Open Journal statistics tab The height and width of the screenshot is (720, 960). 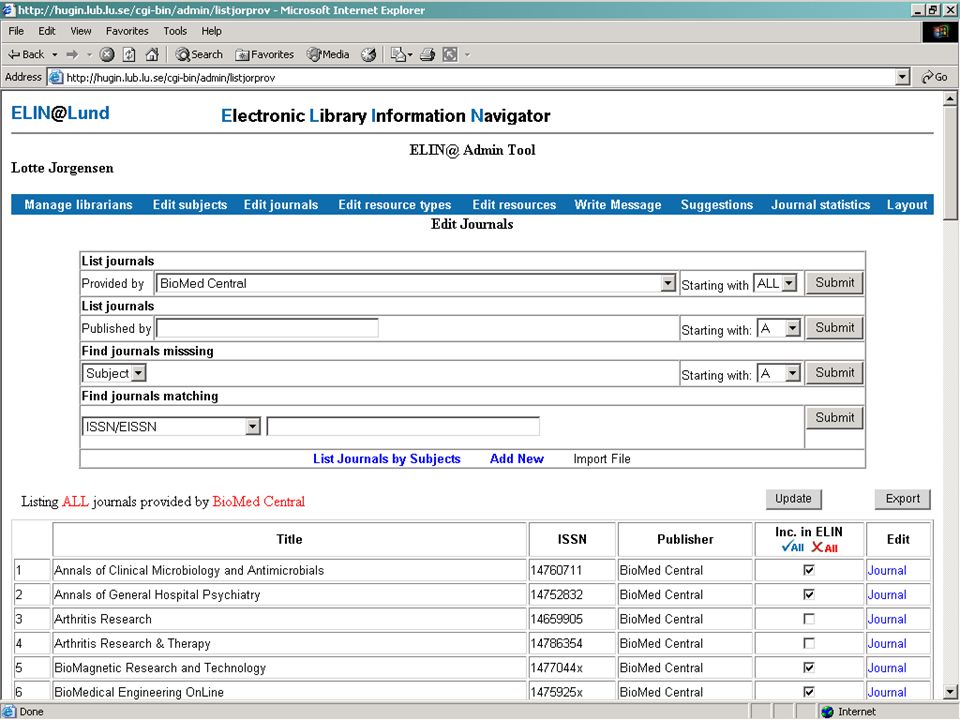pos(820,205)
